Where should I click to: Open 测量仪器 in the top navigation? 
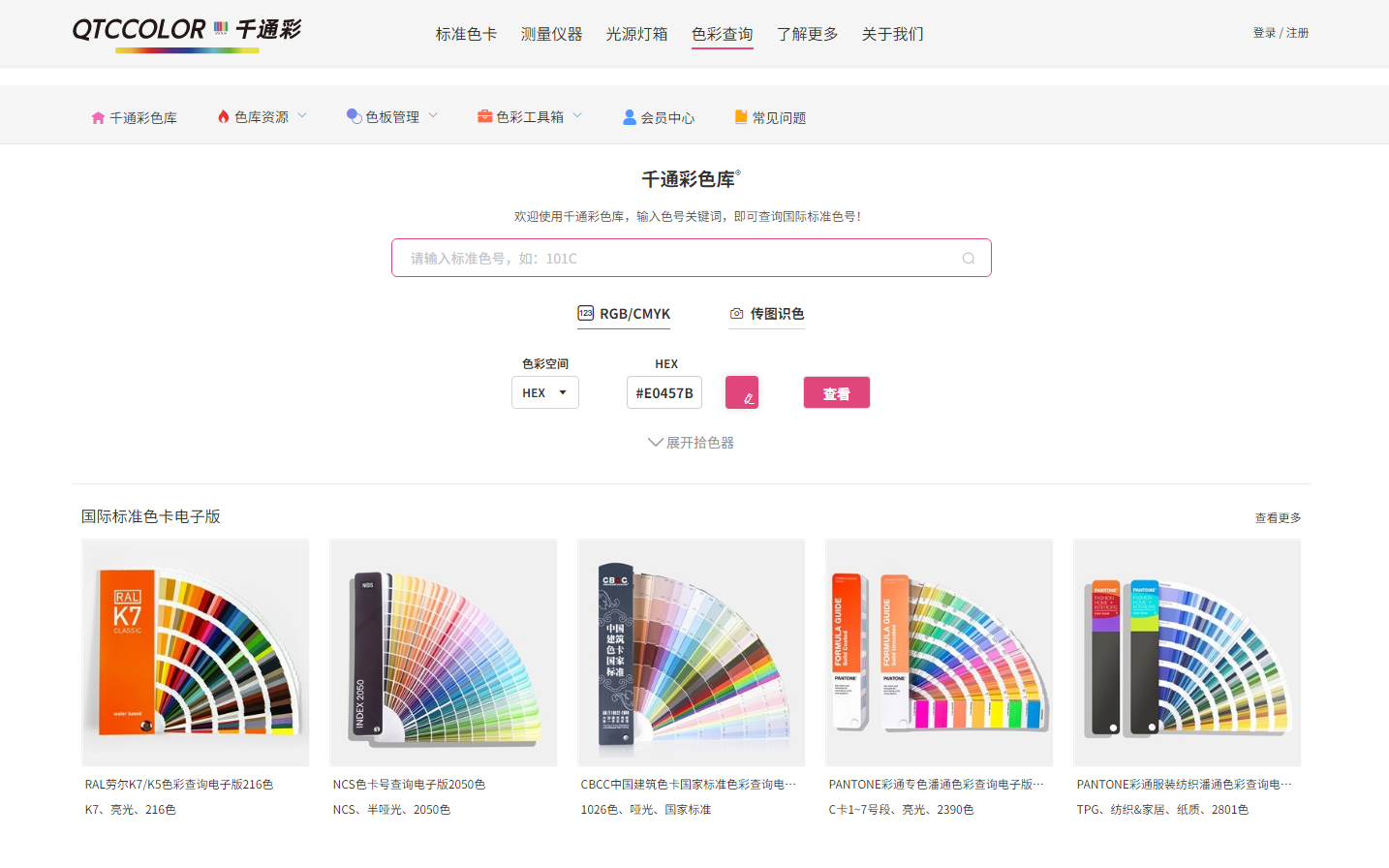tap(551, 34)
